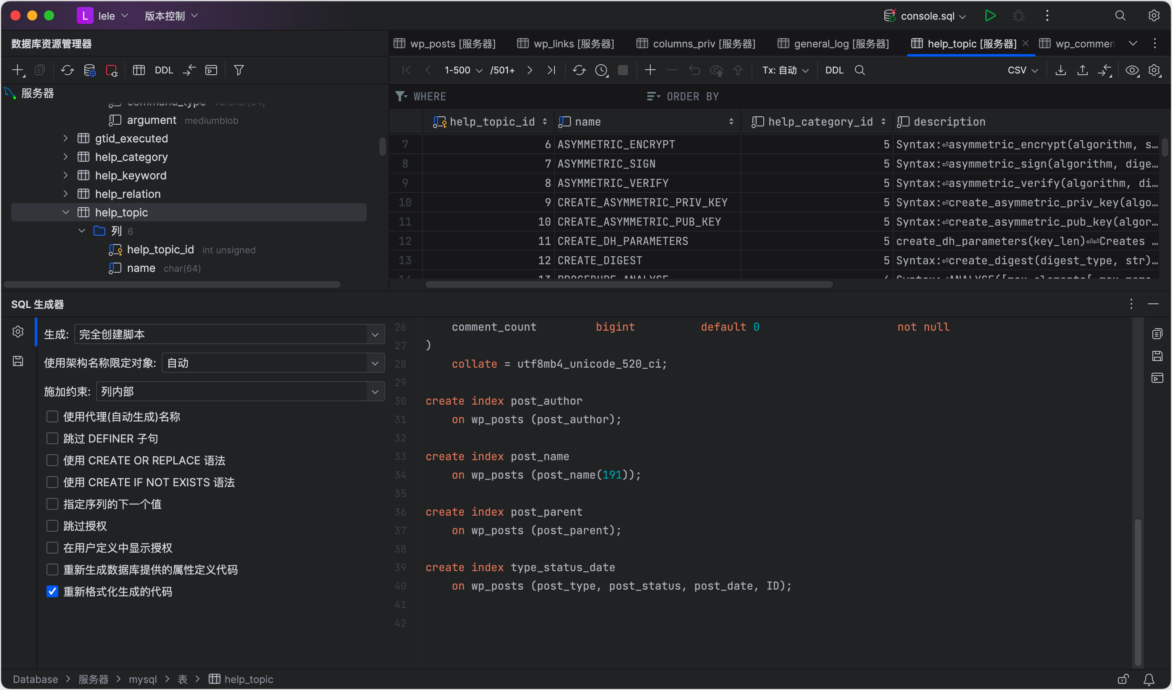
Task: Run console.sql with the green play icon
Action: tap(990, 16)
